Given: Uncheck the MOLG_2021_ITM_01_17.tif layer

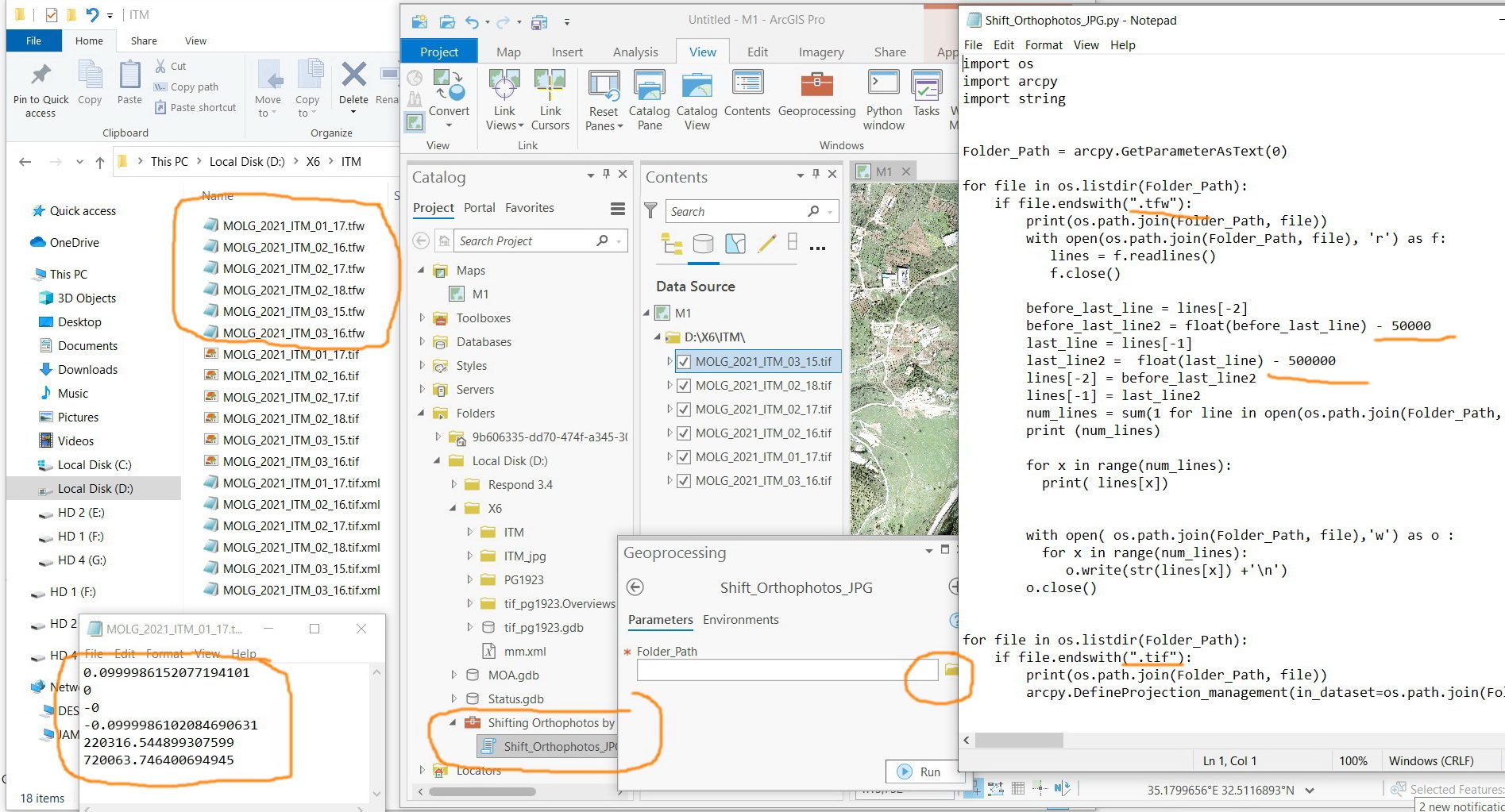Looking at the screenshot, I should click(684, 456).
